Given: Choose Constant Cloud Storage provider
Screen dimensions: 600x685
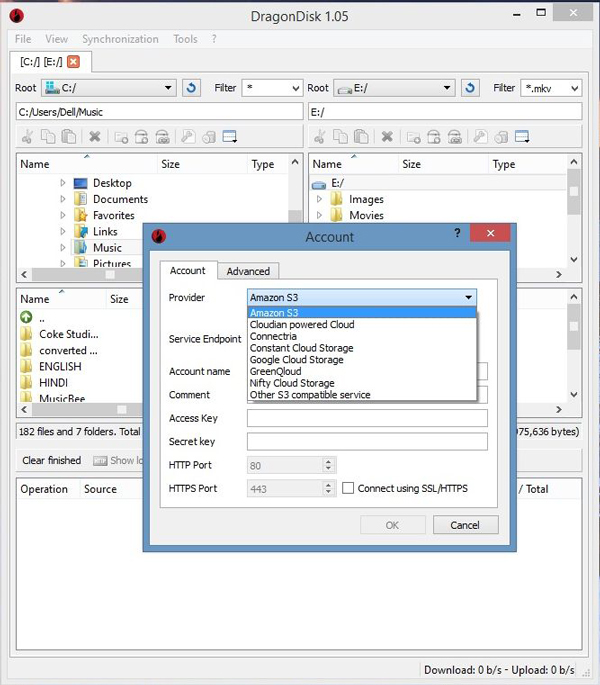Looking at the screenshot, I should [362, 348].
